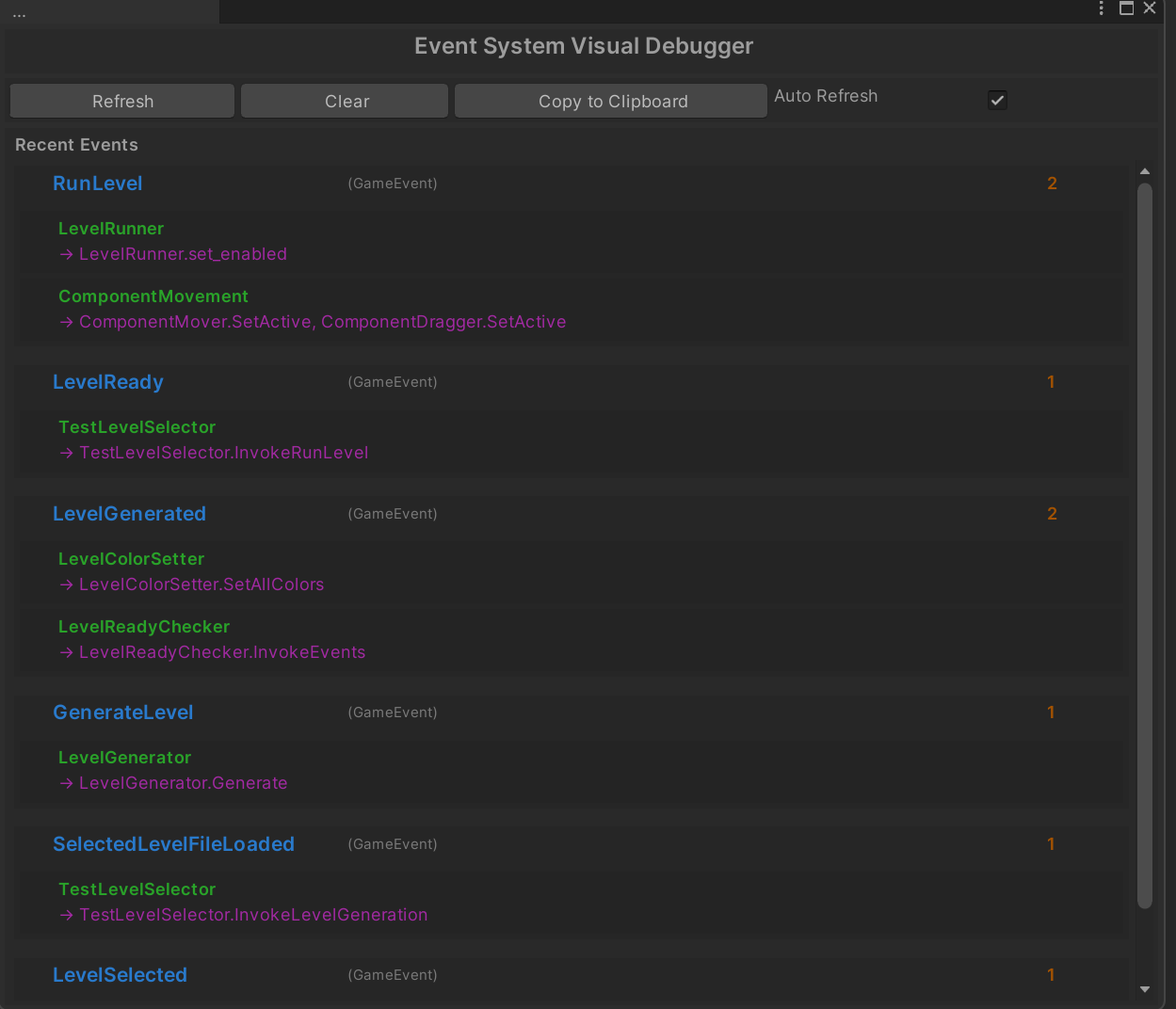1176x1009 pixels.
Task: Clear the recent events list
Action: point(345,101)
